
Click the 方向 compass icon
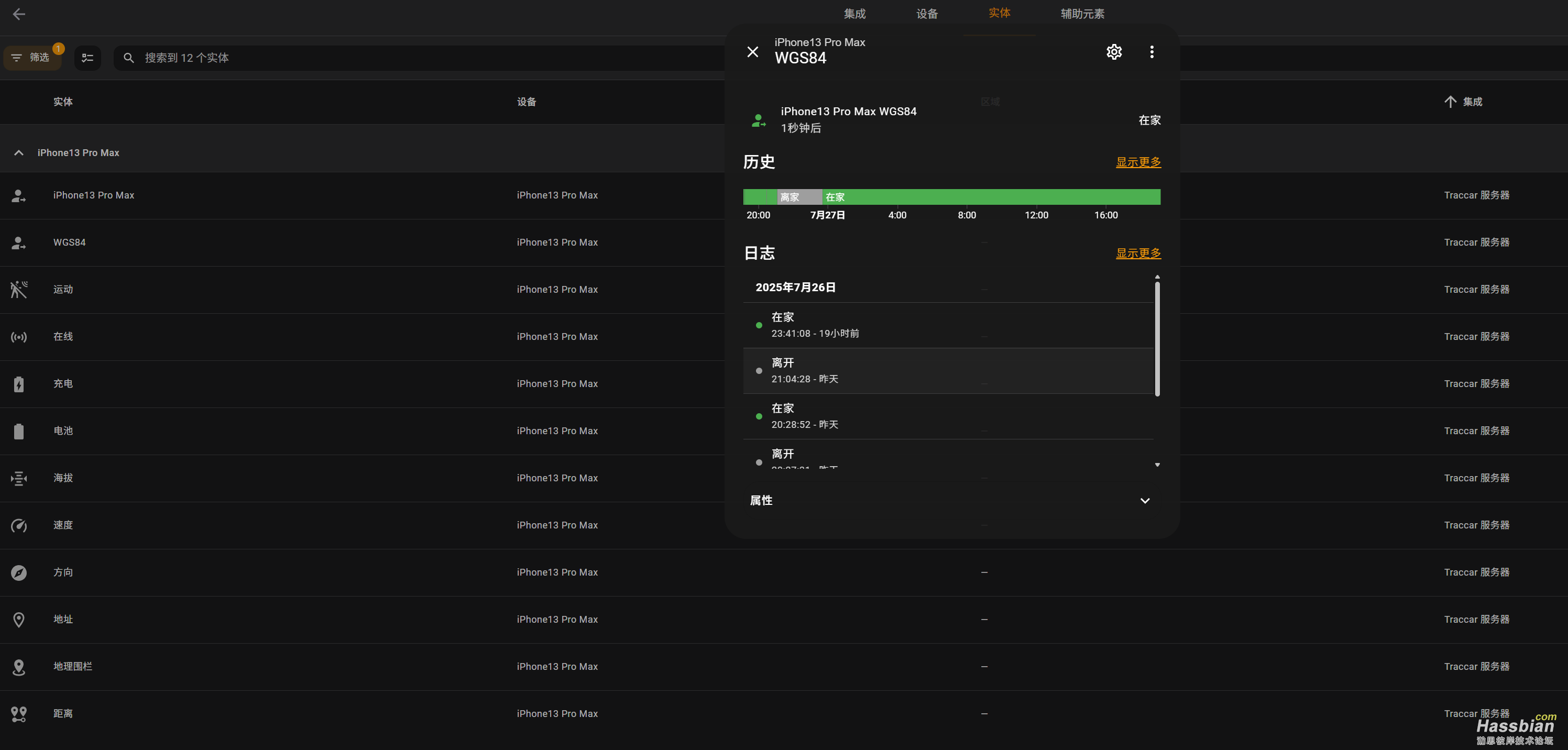coord(19,573)
